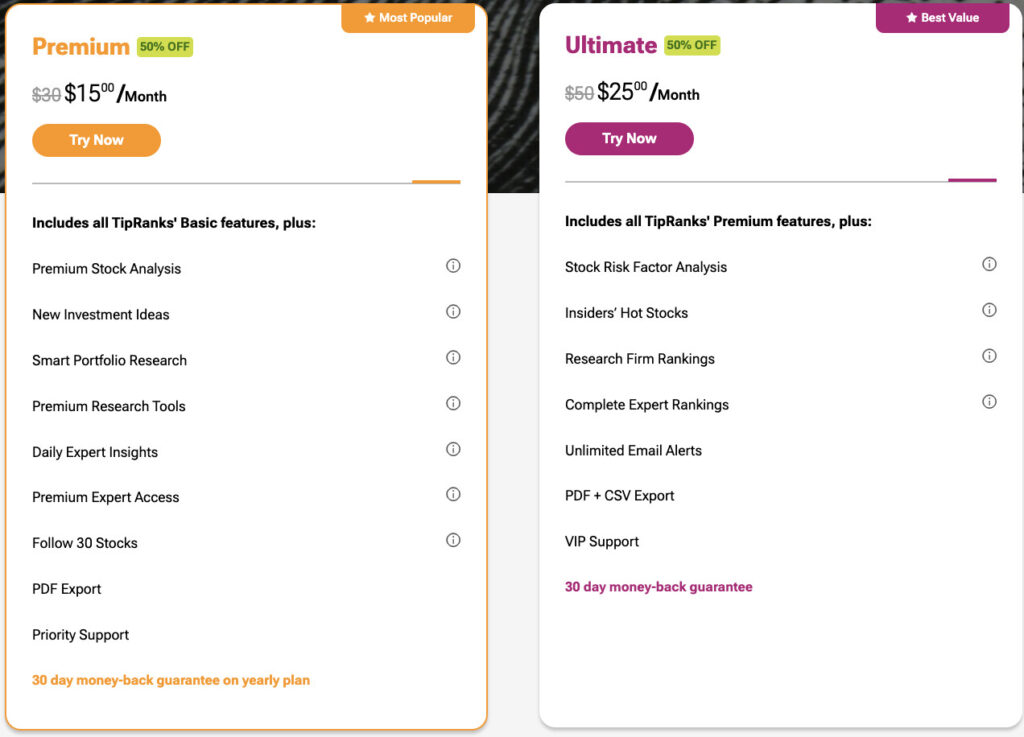Open info icon for Research Firm Rankings

(x=989, y=356)
